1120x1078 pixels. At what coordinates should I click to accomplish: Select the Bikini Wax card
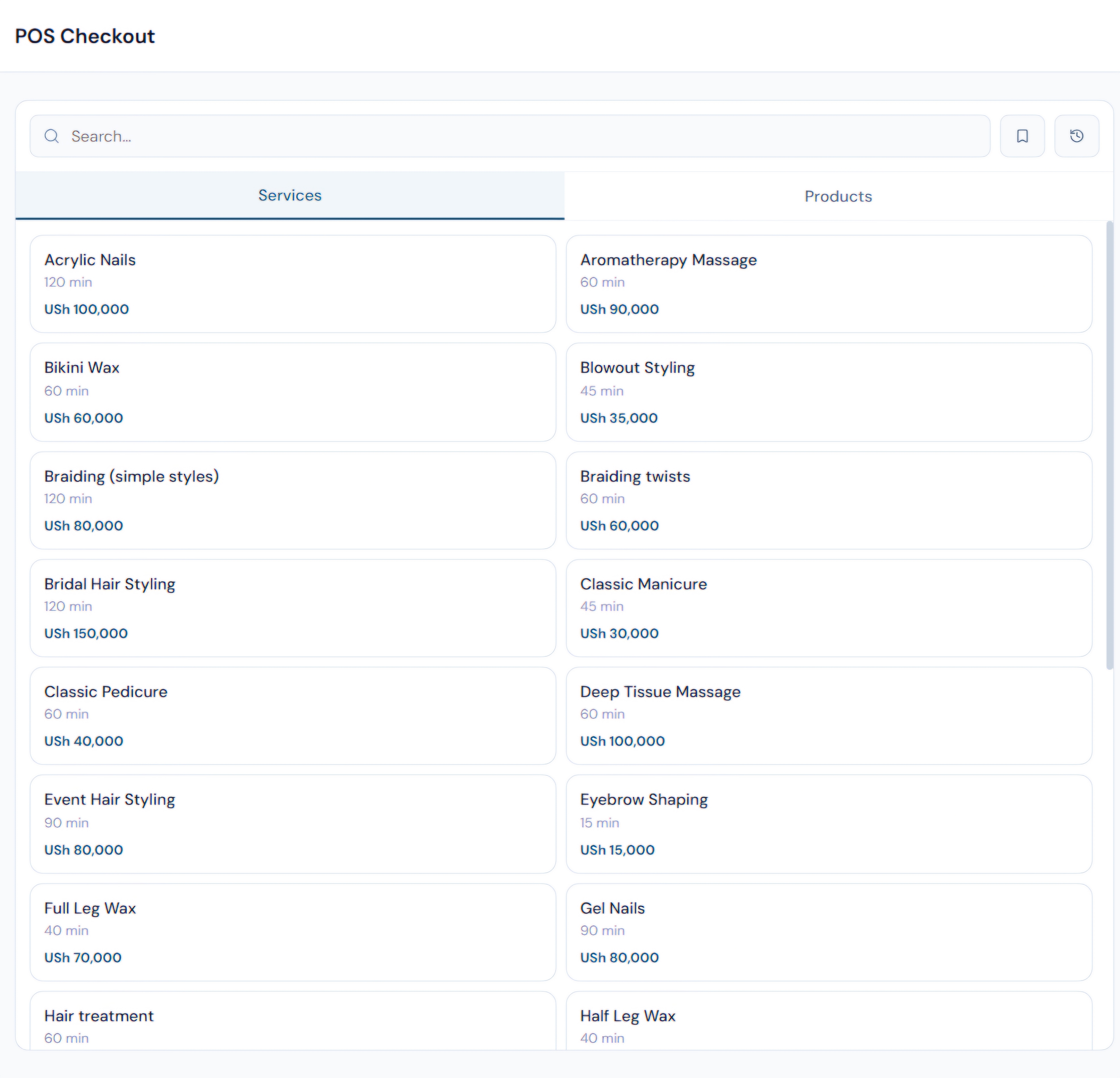[292, 392]
